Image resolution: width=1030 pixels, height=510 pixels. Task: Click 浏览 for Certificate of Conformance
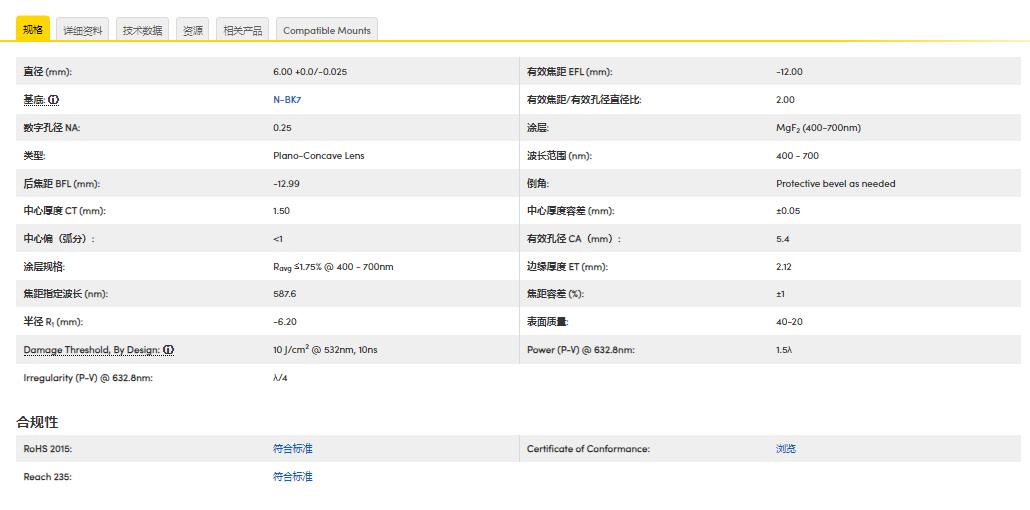[x=786, y=449]
